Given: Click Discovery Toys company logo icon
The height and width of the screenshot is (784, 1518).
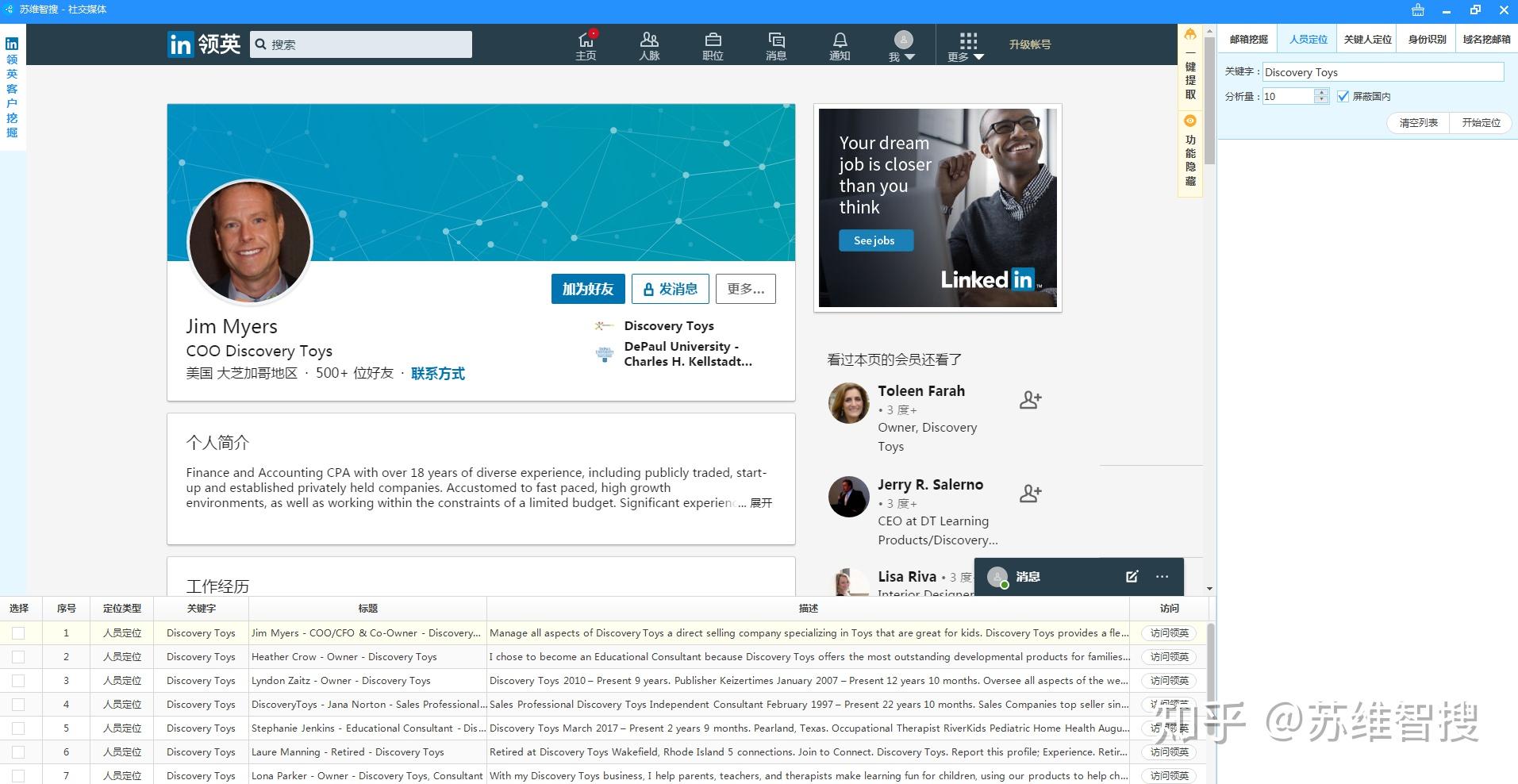Looking at the screenshot, I should coord(604,325).
